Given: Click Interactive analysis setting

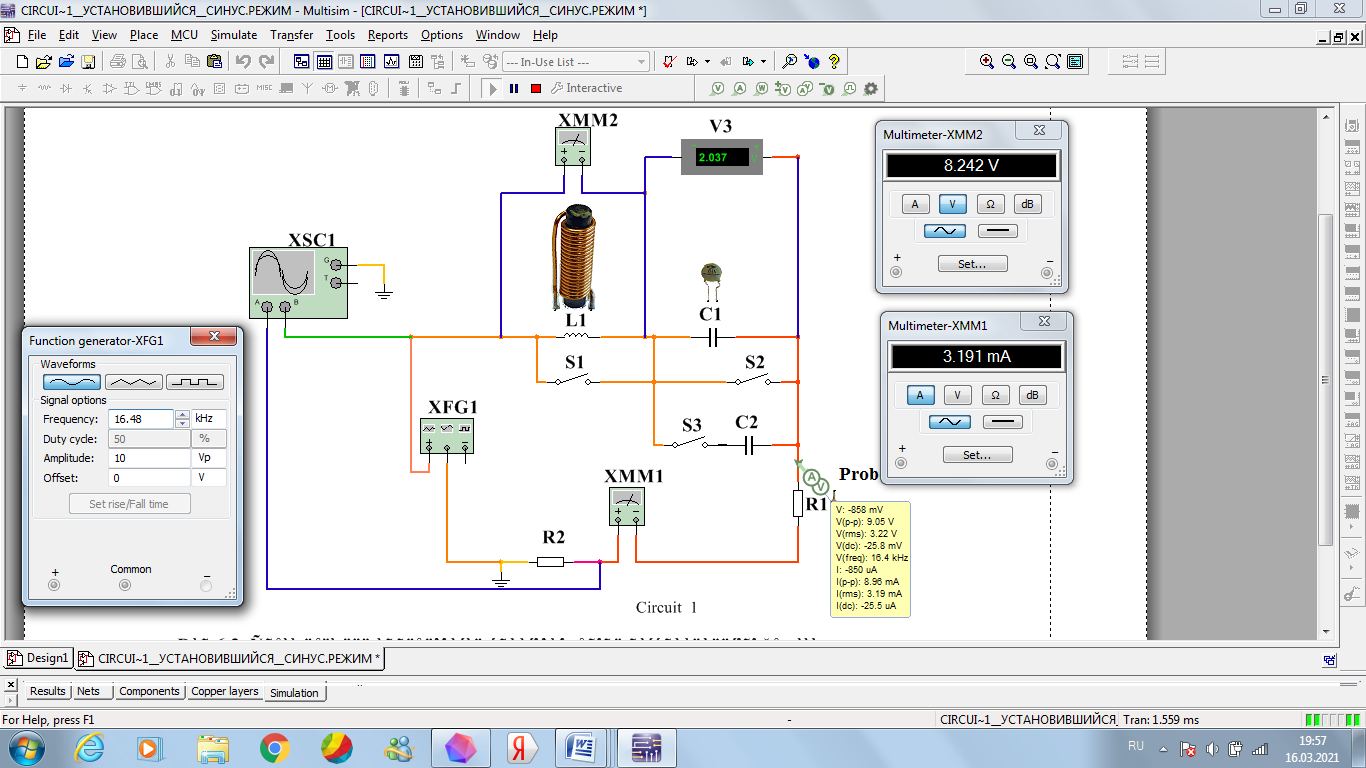Looking at the screenshot, I should point(585,88).
